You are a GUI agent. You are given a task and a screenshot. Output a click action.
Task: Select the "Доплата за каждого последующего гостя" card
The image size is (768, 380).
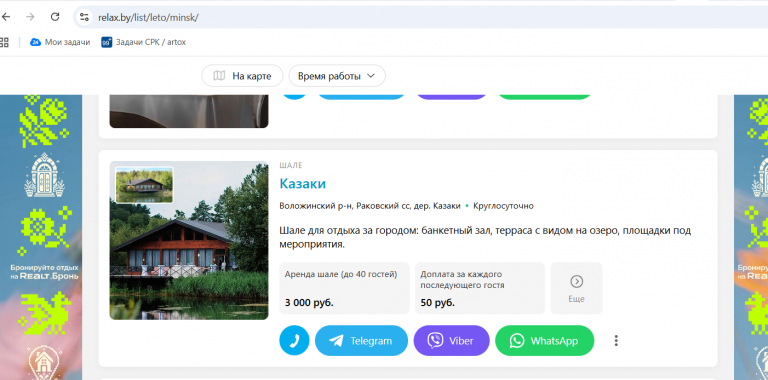point(480,288)
